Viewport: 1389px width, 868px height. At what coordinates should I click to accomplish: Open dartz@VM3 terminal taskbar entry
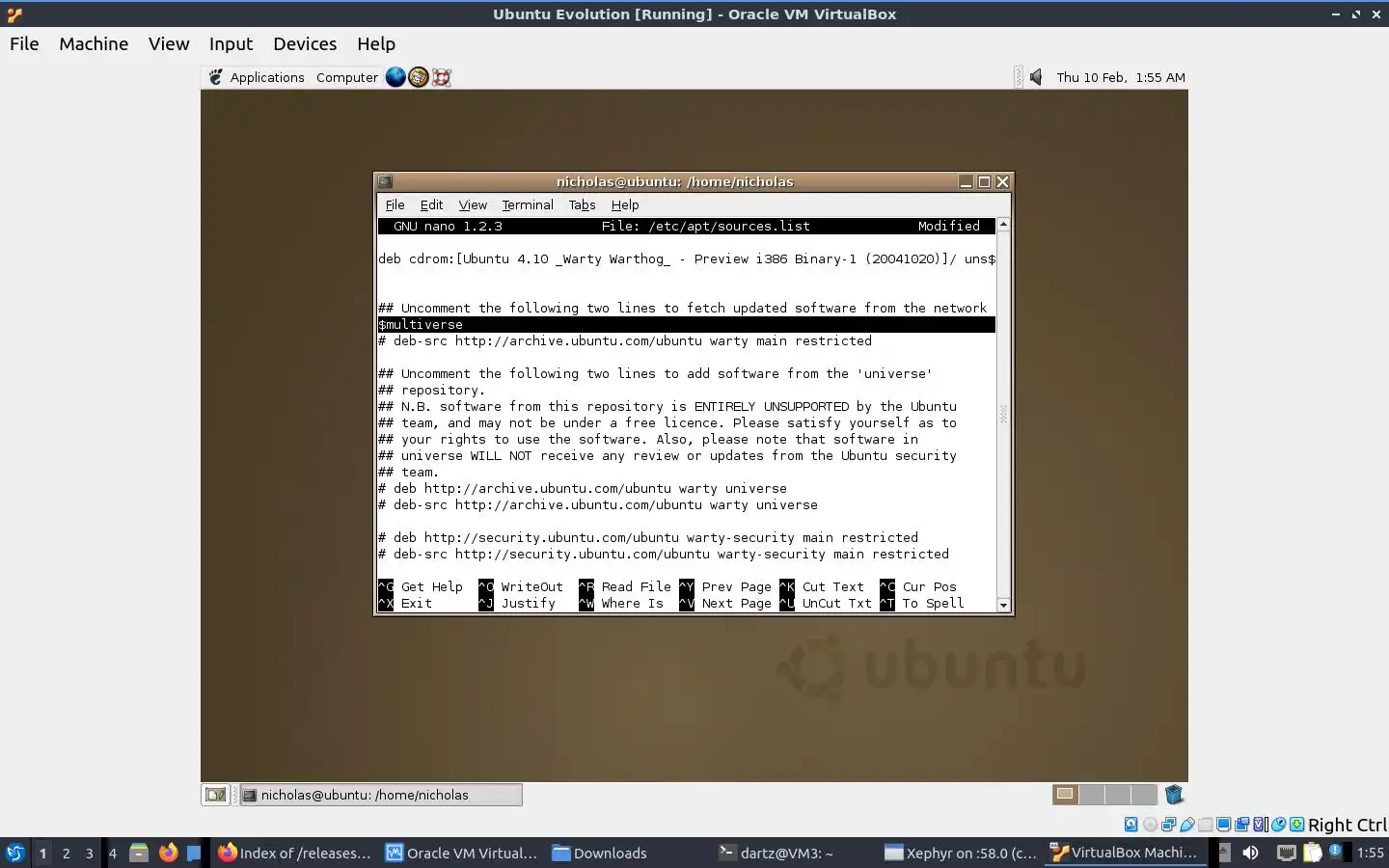click(x=776, y=853)
